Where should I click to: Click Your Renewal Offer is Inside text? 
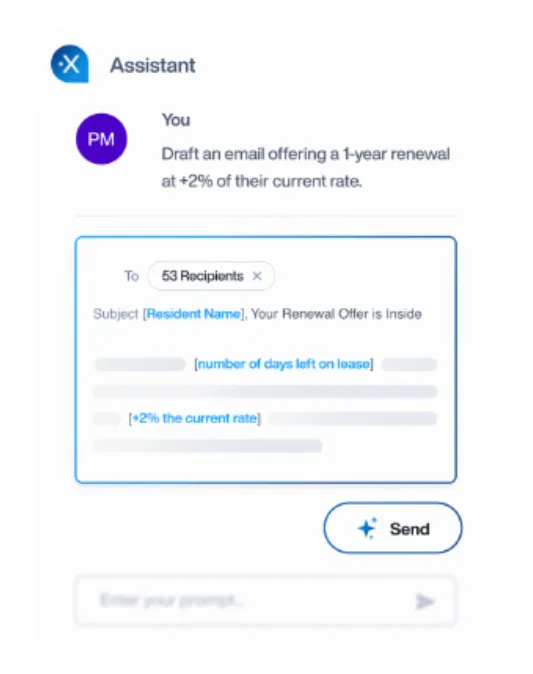[x=336, y=314]
